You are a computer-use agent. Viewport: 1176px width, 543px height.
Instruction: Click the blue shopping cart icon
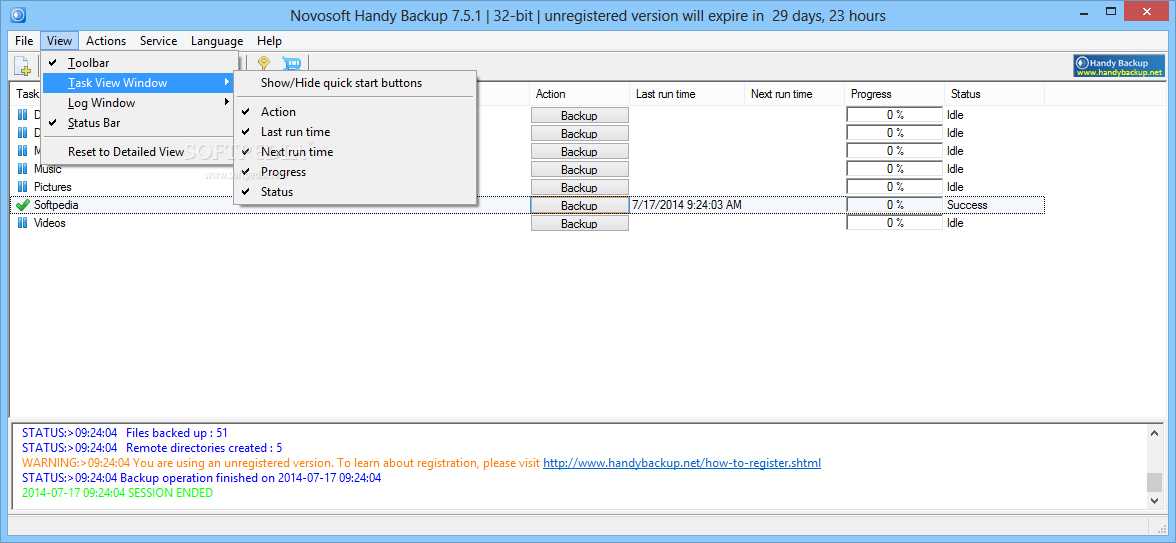[290, 65]
